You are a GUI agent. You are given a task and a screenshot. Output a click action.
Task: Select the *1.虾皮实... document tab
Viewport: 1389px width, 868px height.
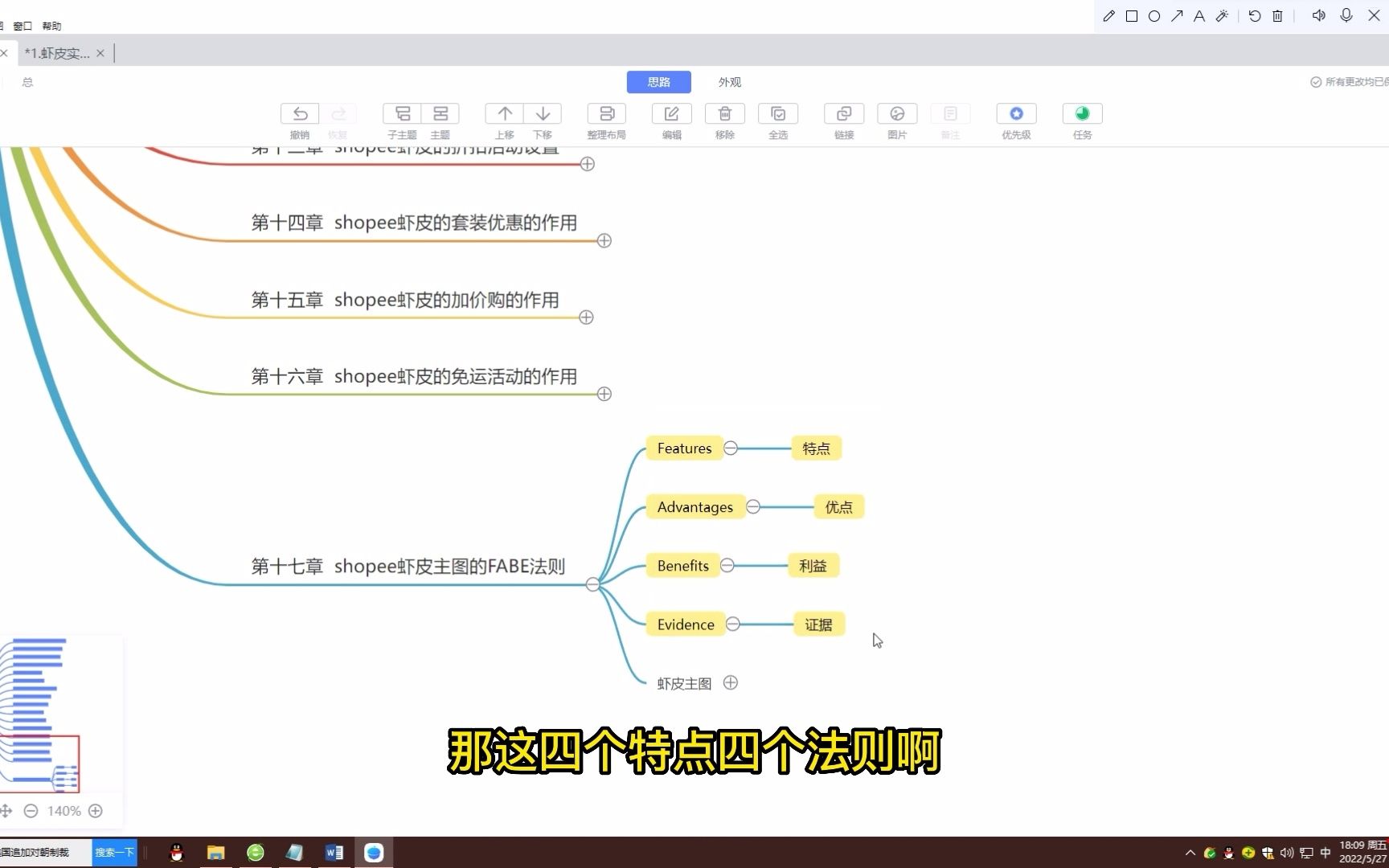[x=57, y=53]
